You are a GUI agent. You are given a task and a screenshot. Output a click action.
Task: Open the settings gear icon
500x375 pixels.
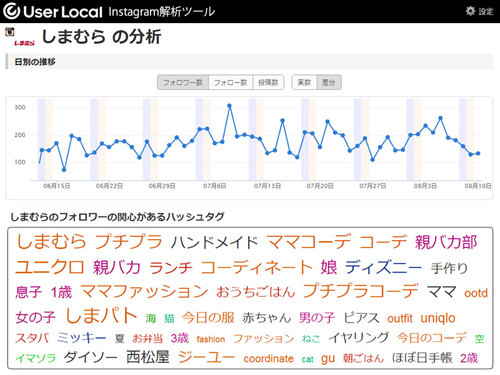(x=470, y=11)
